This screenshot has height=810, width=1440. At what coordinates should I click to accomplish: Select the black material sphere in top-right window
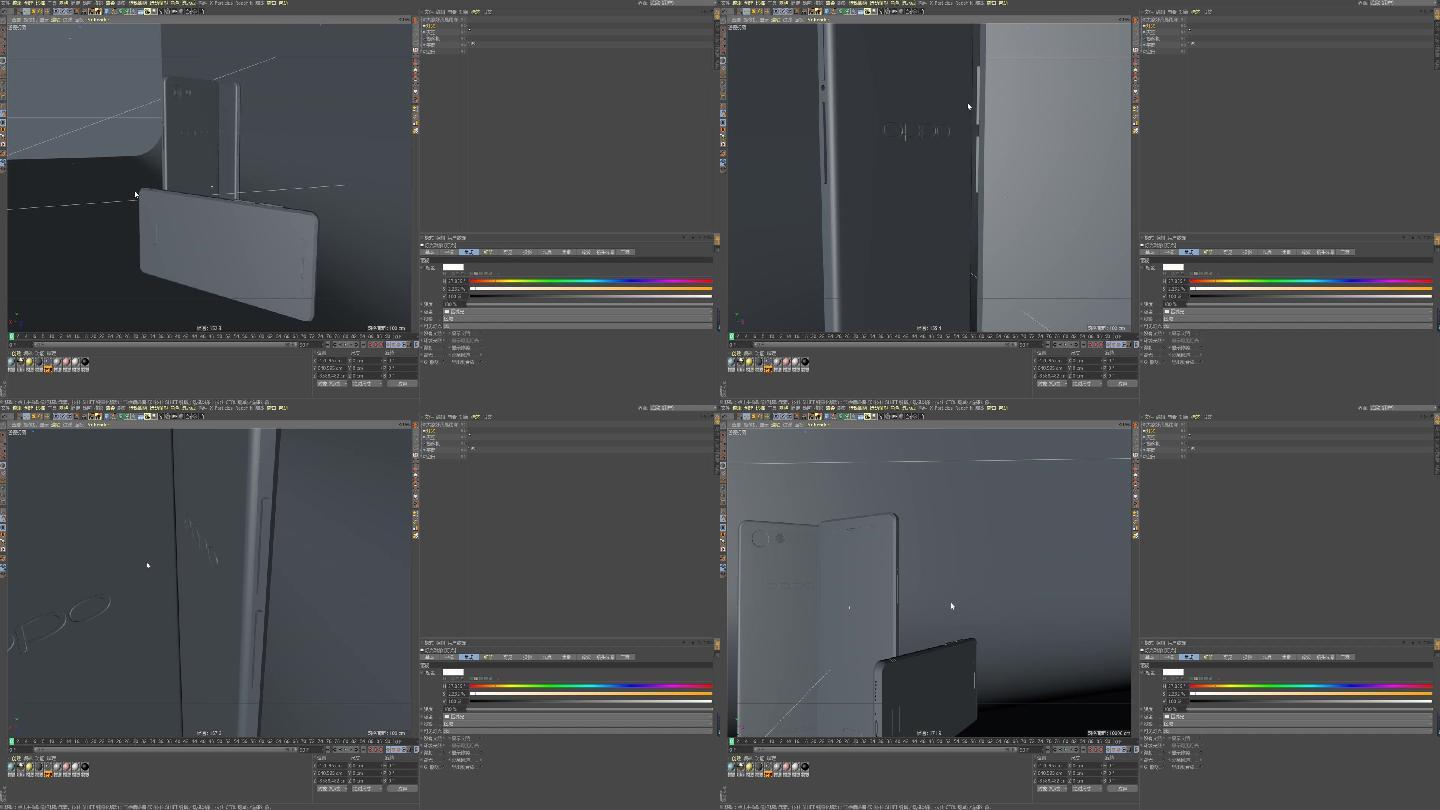(x=805, y=361)
